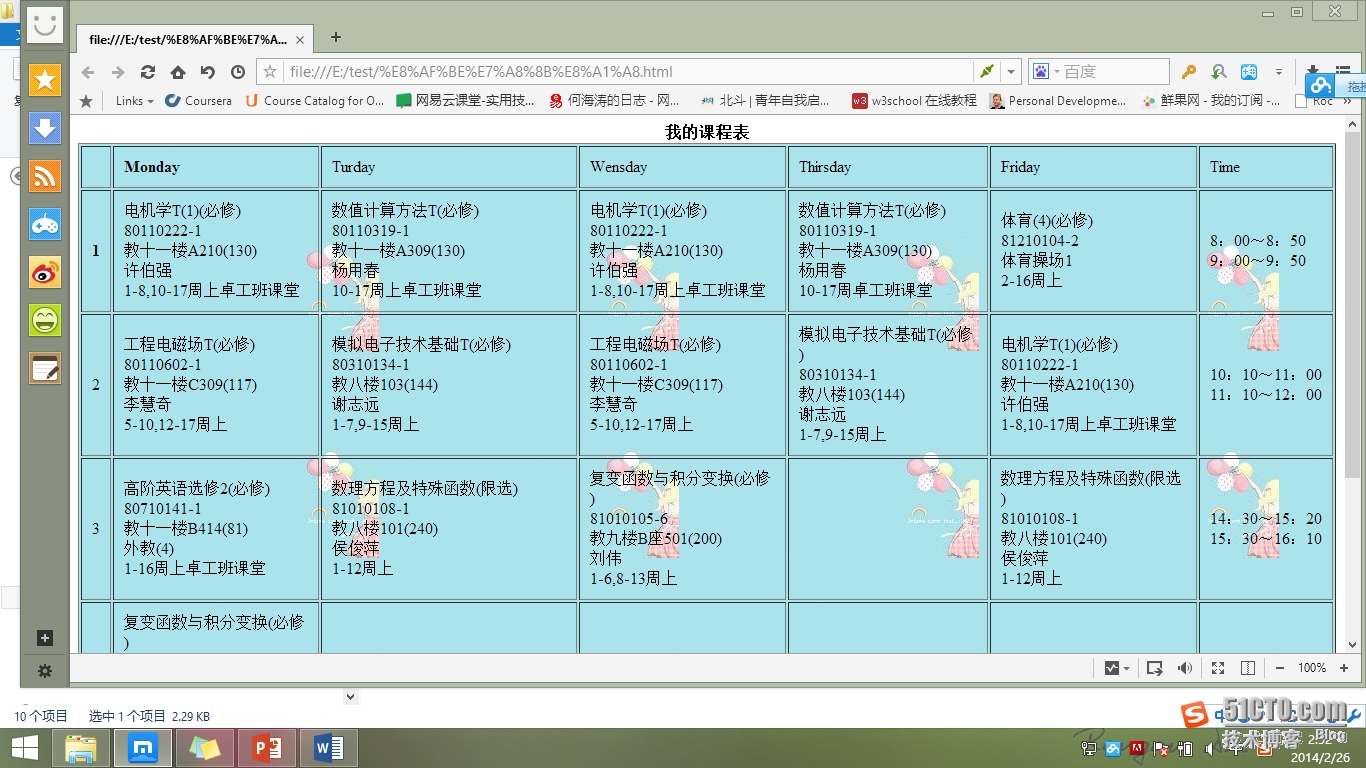Go forward with the forward arrow
The height and width of the screenshot is (768, 1366).
tap(118, 72)
